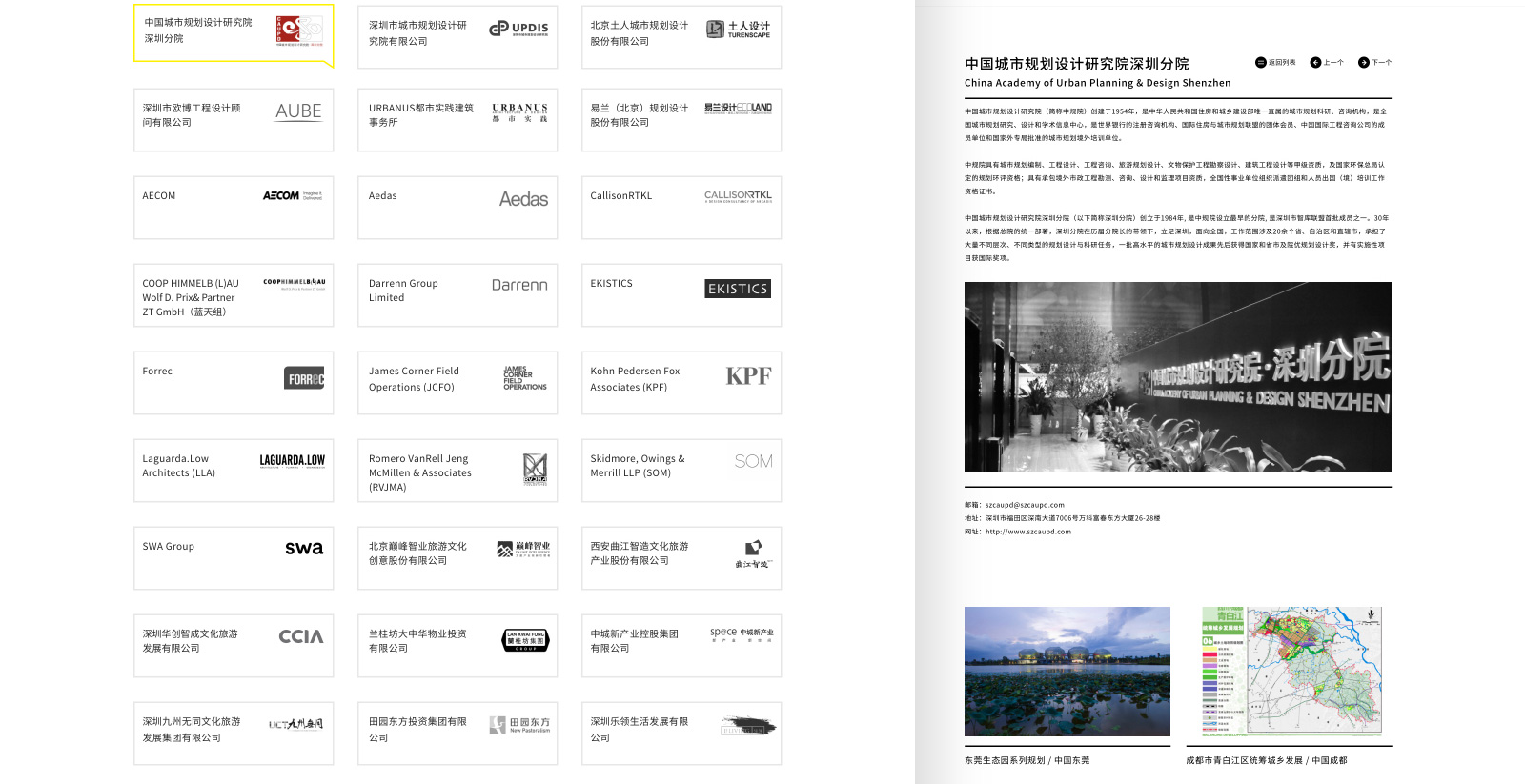The height and width of the screenshot is (784, 1525).
Task: Click the return-to-list (返回列表) icon
Action: (x=1260, y=63)
